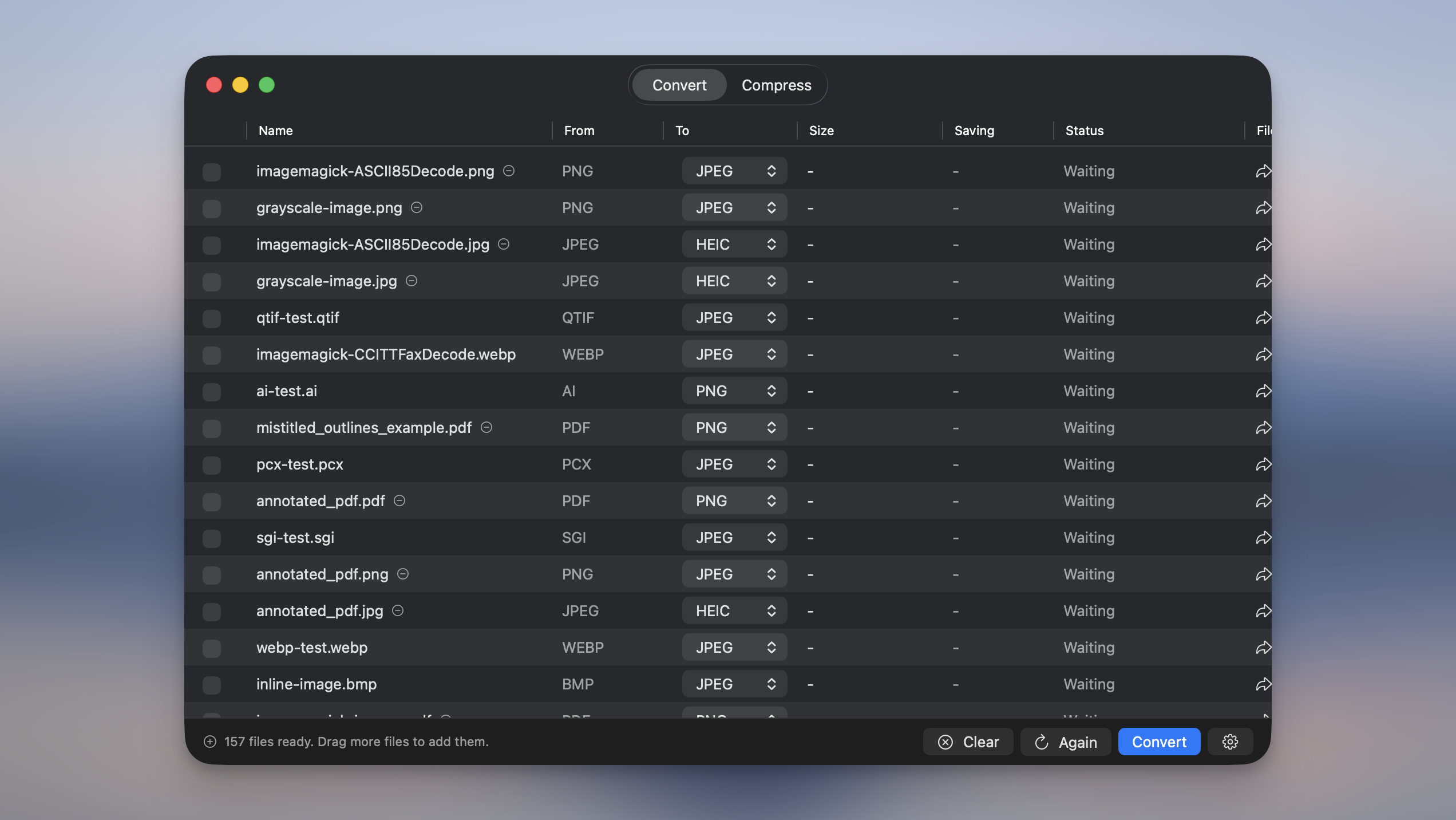This screenshot has height=820, width=1456.
Task: Click share arrow for qtif-test.qtif row
Action: tap(1263, 318)
